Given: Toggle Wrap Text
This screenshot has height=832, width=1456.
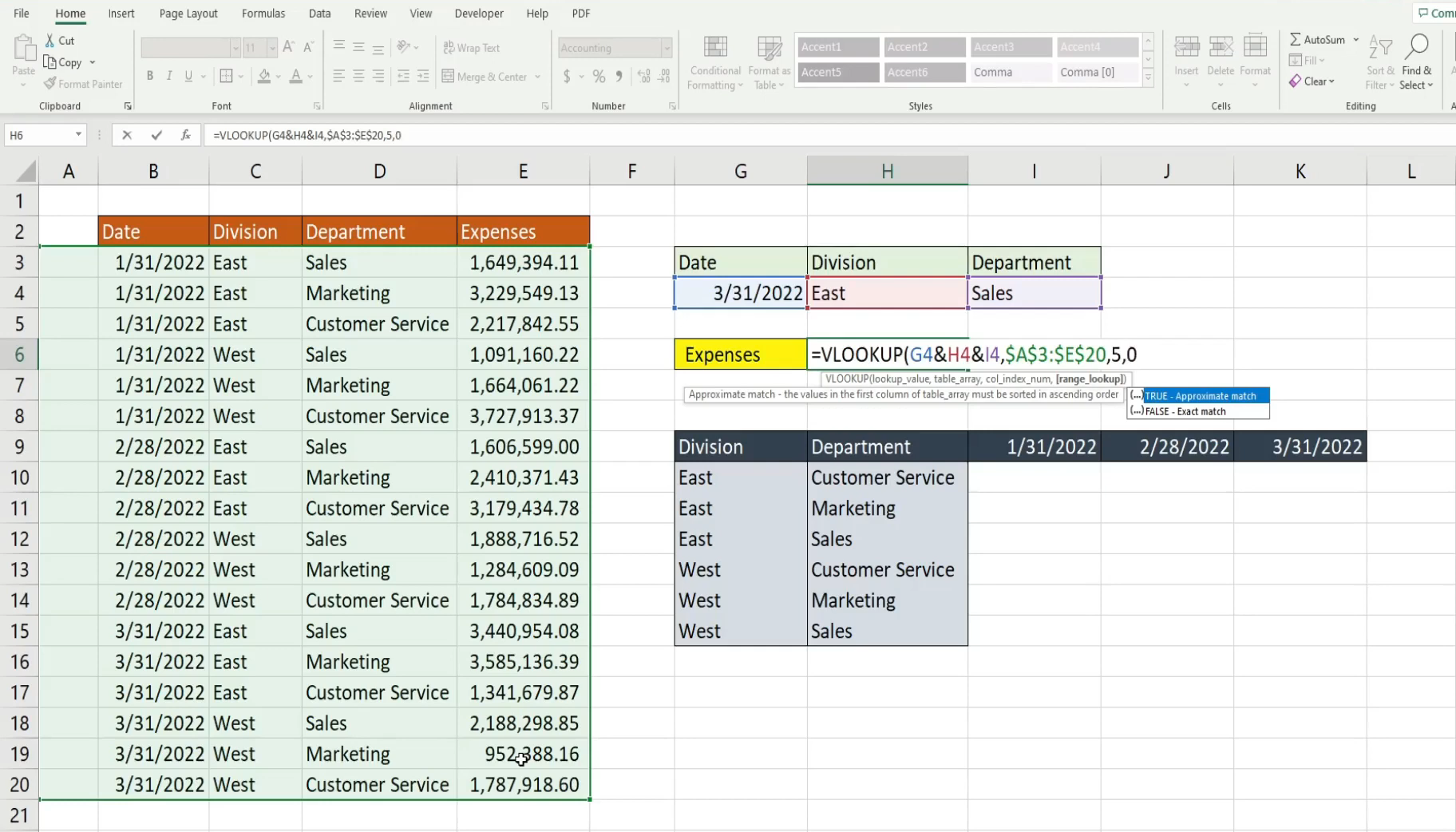Looking at the screenshot, I should pos(472,48).
